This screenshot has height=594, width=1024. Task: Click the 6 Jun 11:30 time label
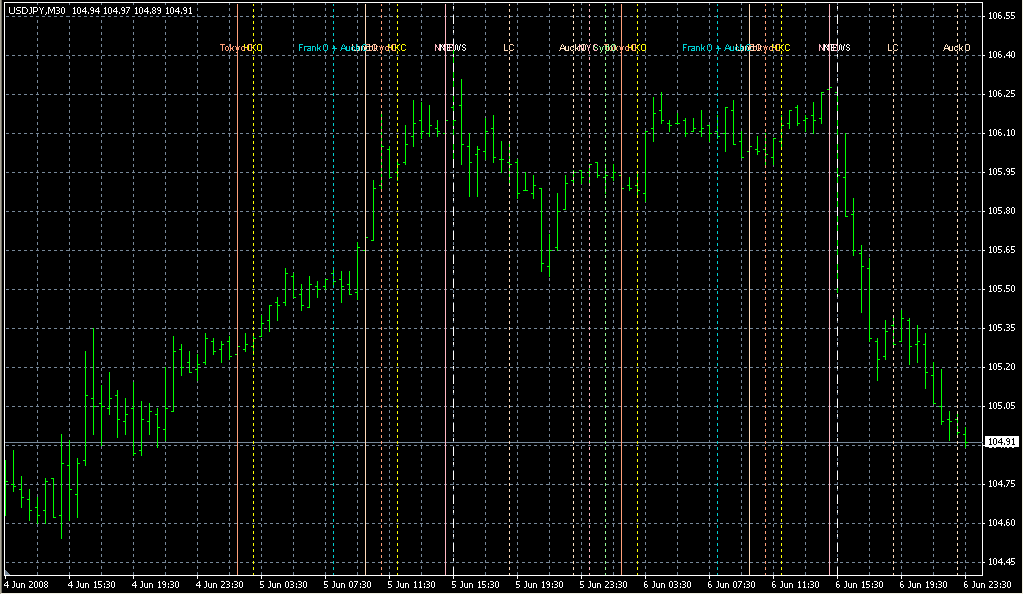click(x=796, y=584)
